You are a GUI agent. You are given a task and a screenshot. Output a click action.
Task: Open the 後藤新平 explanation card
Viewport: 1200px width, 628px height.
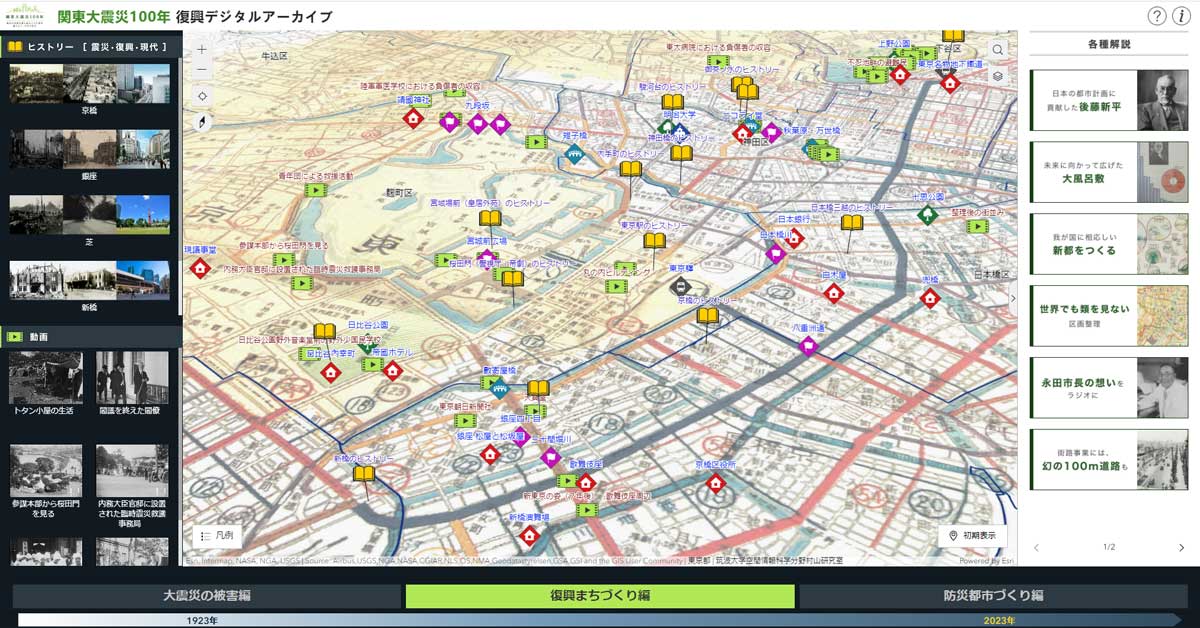tap(1109, 100)
